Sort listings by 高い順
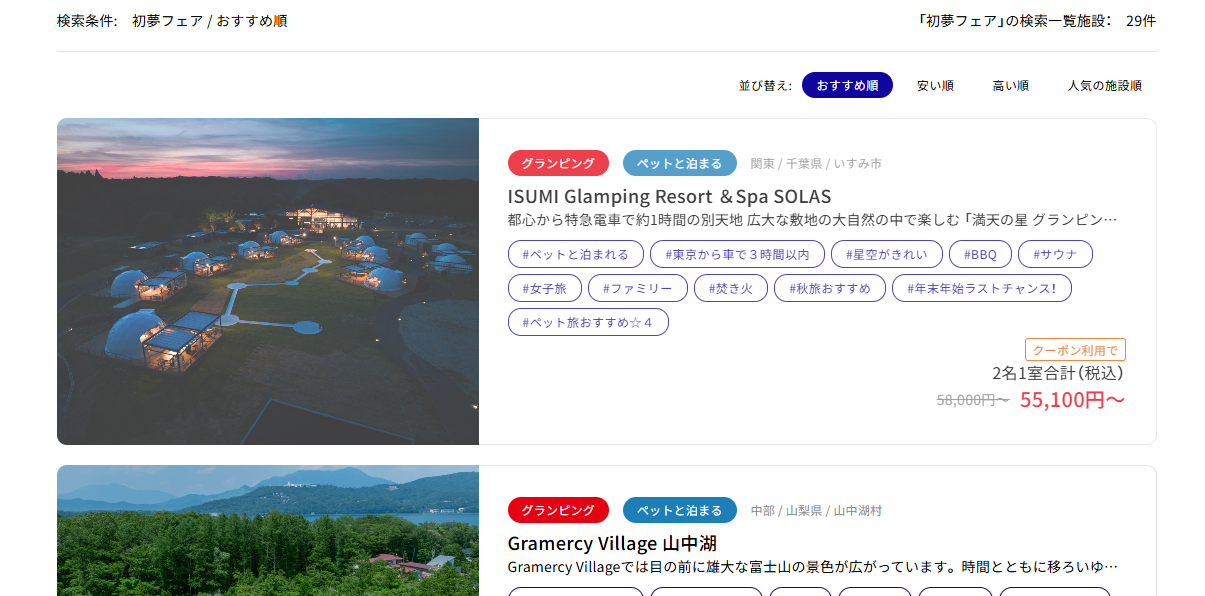This screenshot has width=1205, height=596. click(1010, 85)
